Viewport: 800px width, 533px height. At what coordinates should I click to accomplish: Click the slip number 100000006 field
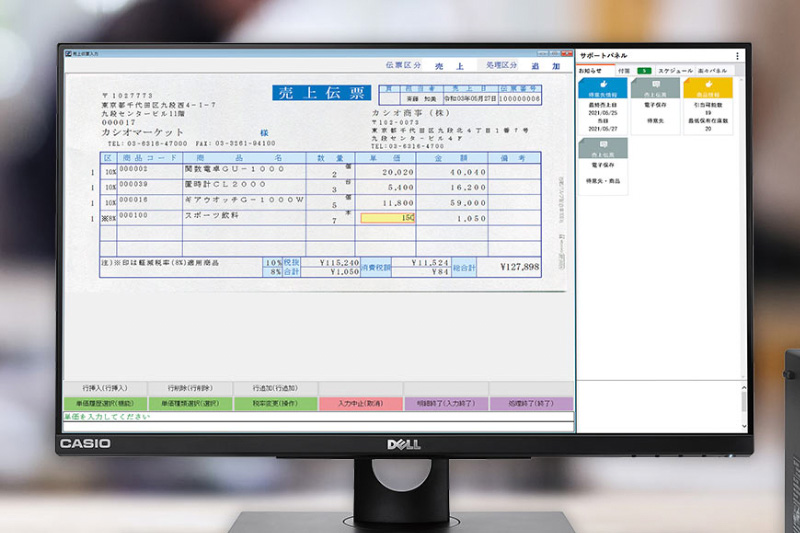[519, 99]
